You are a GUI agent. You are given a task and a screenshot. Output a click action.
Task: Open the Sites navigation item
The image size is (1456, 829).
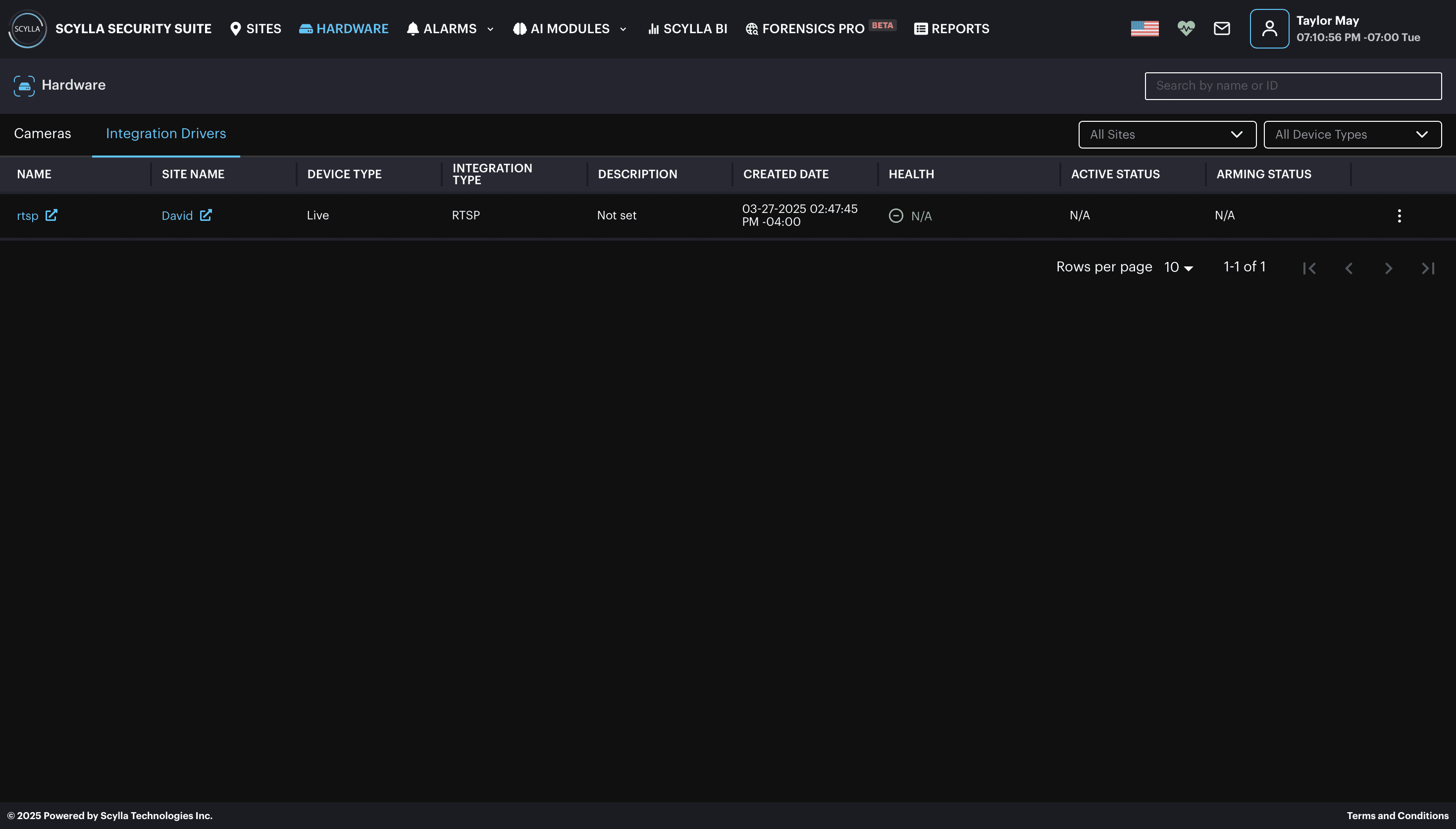256,28
